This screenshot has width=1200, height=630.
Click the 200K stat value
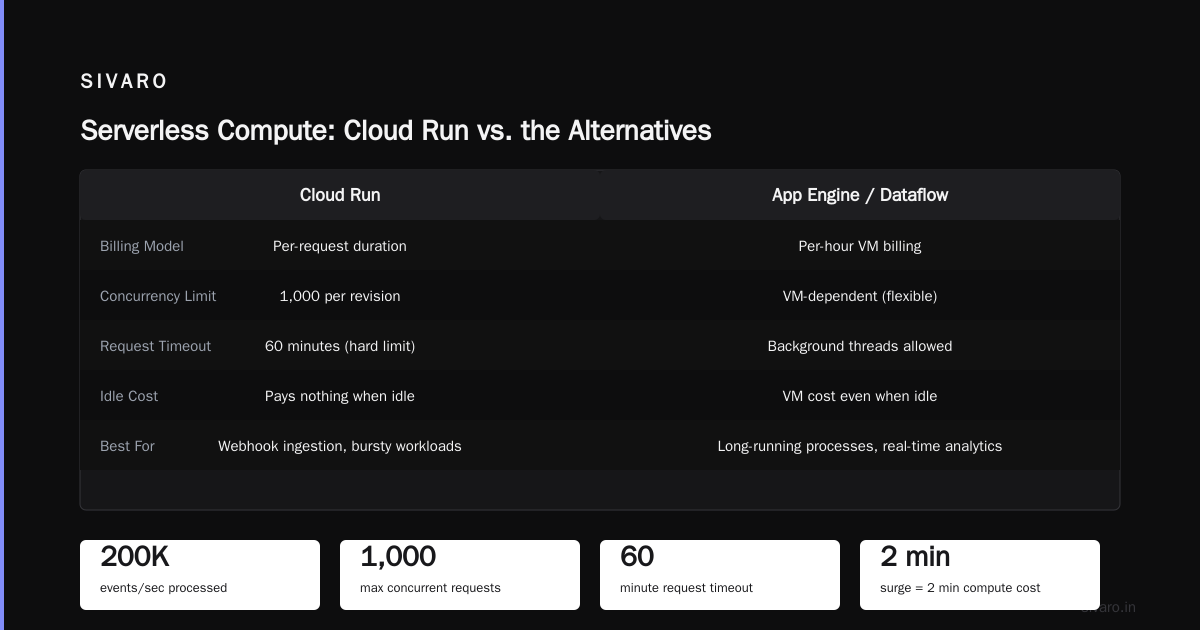tap(135, 557)
